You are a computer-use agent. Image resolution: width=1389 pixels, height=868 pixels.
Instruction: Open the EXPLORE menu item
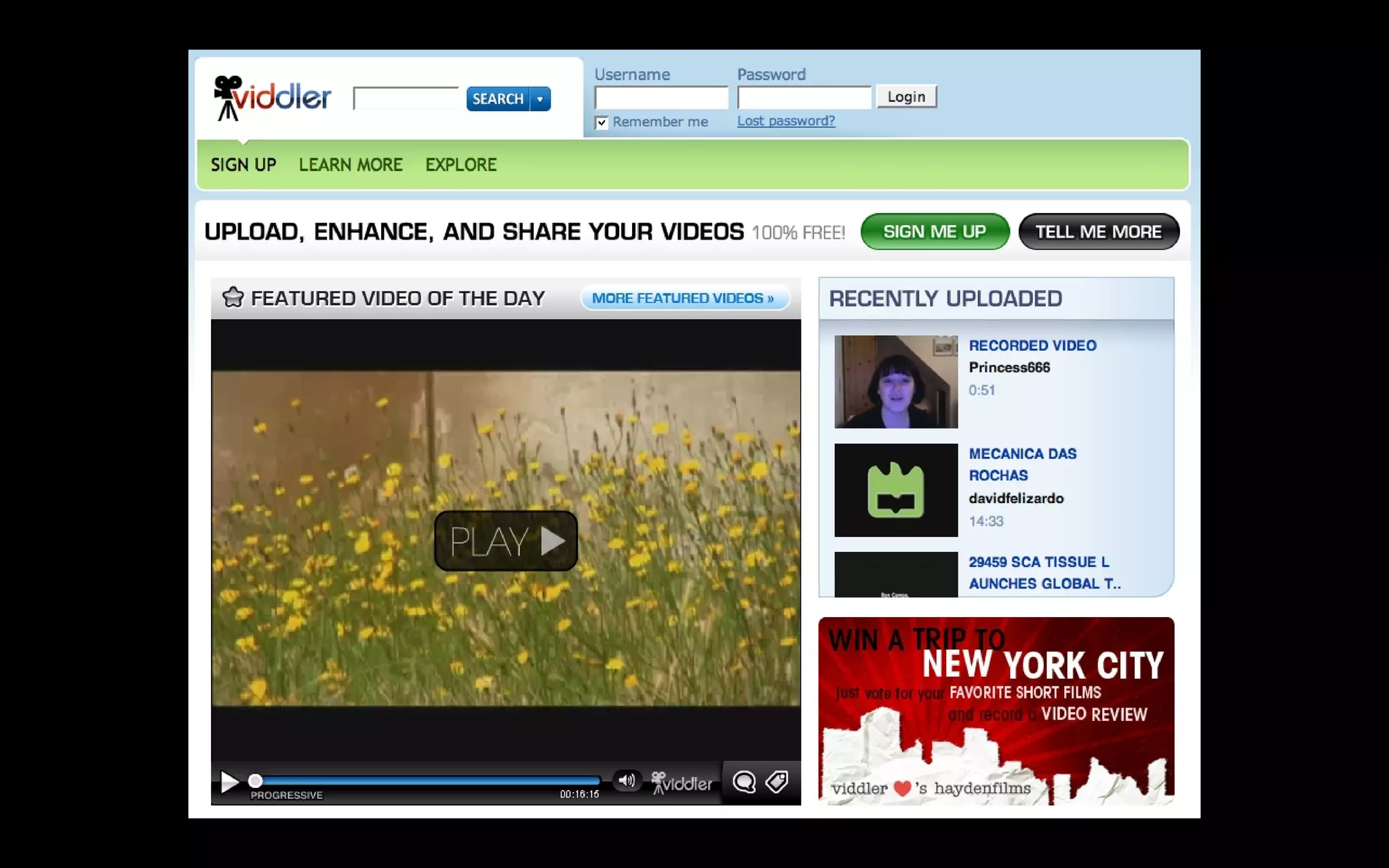461,165
